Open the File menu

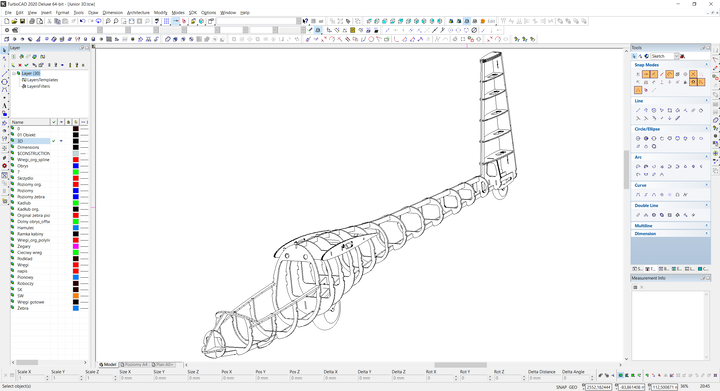click(8, 13)
